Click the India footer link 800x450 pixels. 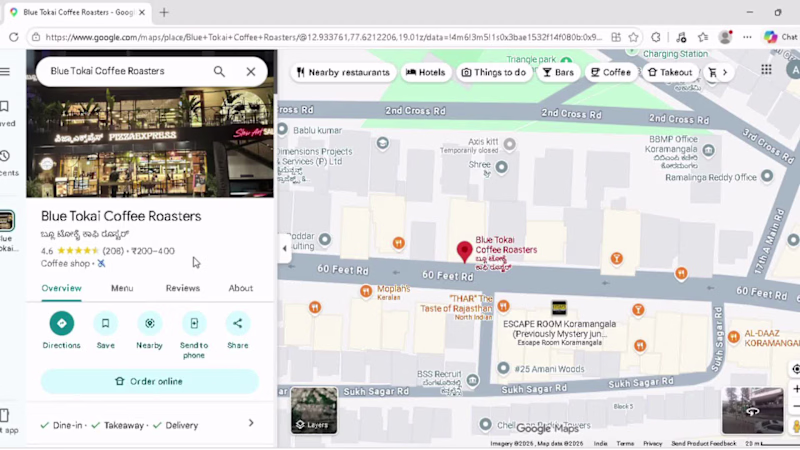[601, 443]
